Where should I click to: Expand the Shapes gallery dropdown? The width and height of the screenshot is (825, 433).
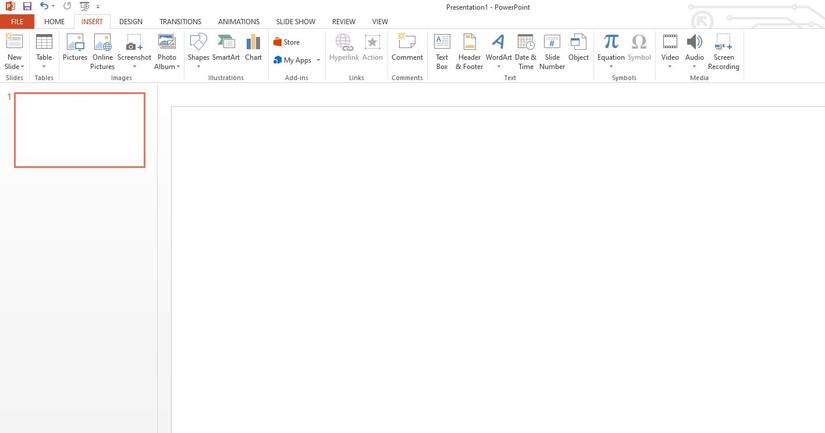(x=198, y=67)
